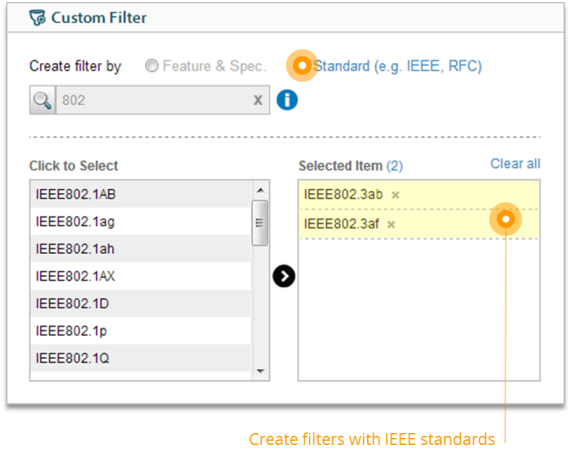
Task: Select IEEE802.1ag from the list
Action: (141, 221)
